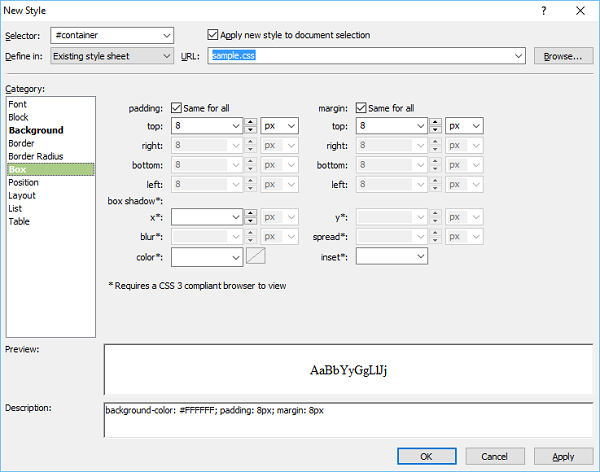
Task: Increase margin top value with spinner
Action: click(x=435, y=122)
